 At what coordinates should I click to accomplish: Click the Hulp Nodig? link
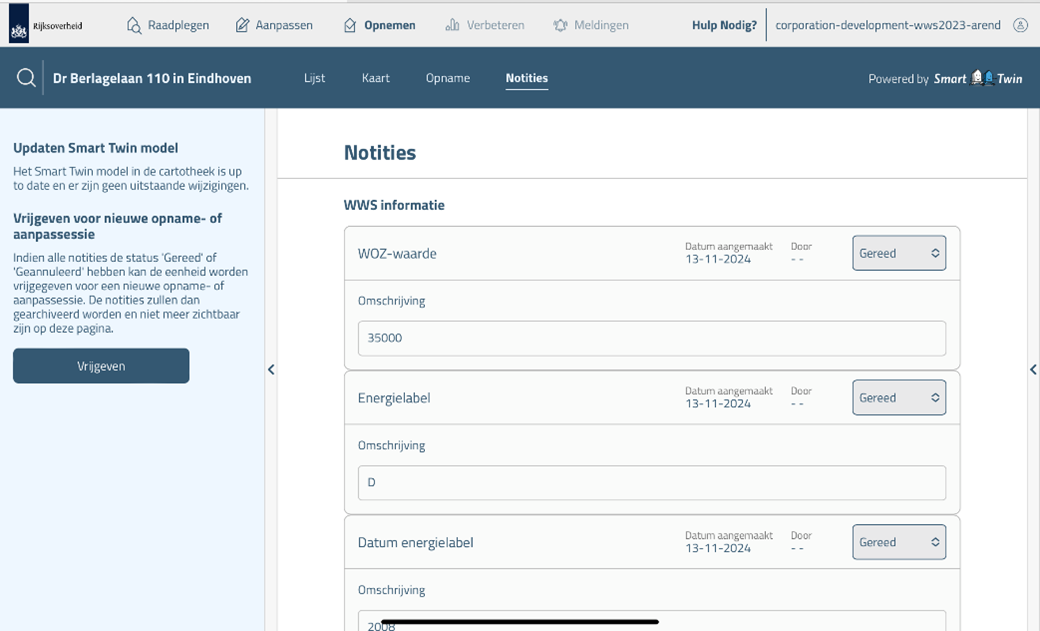[724, 25]
